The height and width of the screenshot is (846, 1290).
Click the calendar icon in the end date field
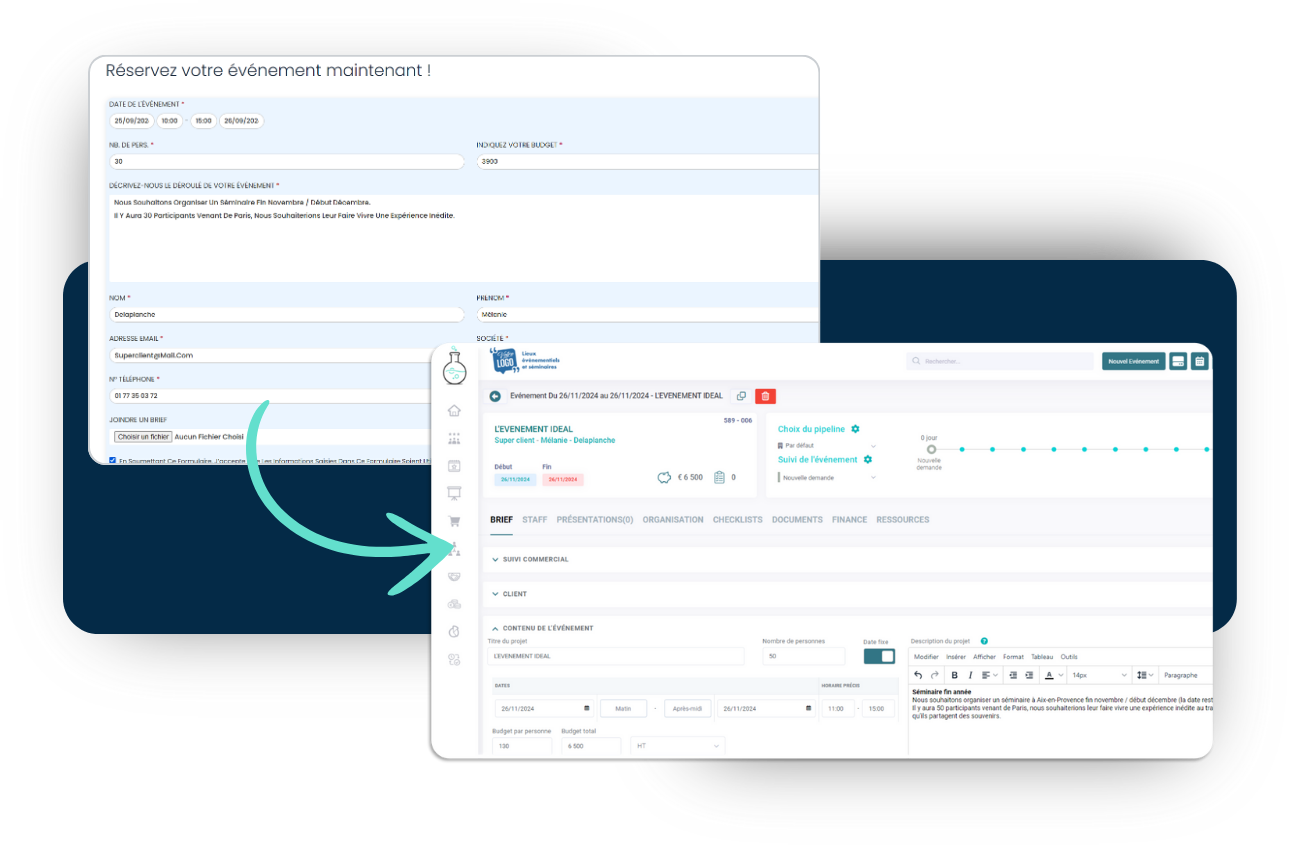tap(809, 709)
